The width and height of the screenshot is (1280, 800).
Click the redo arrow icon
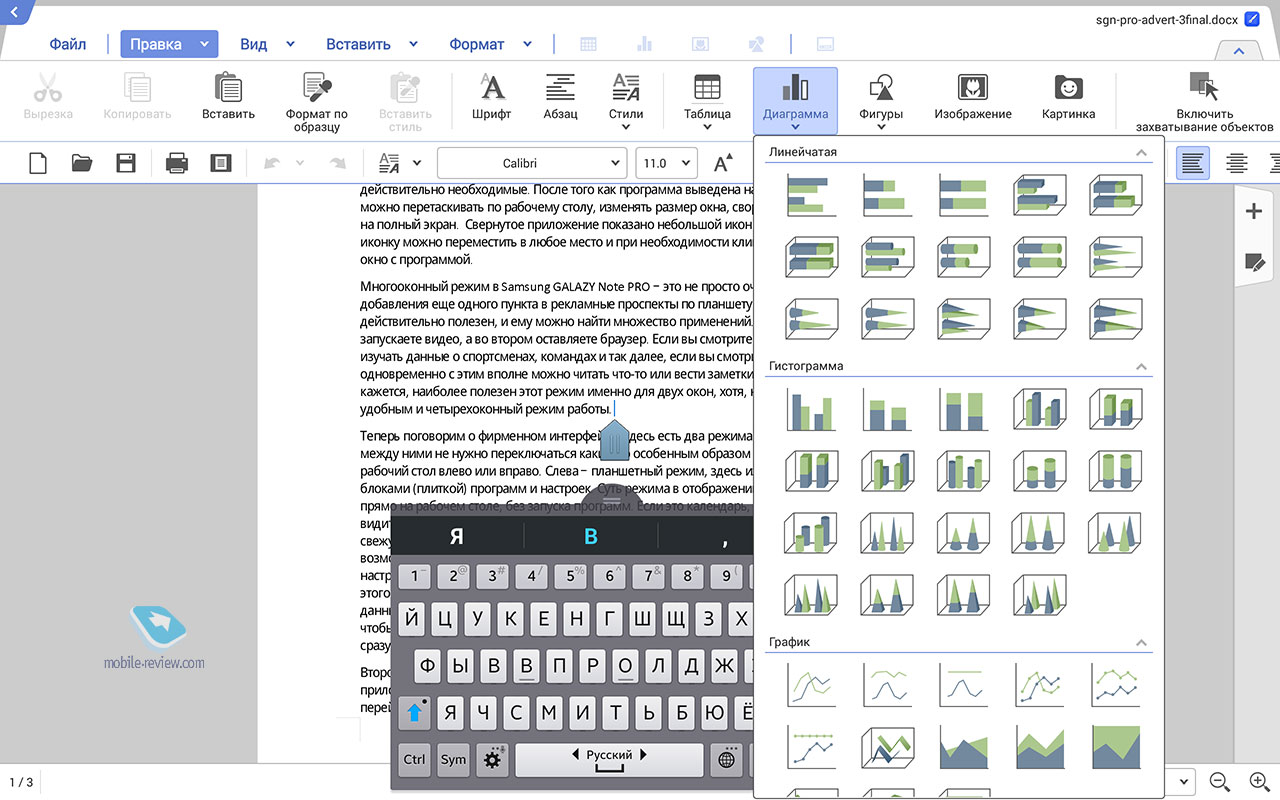[x=338, y=163]
